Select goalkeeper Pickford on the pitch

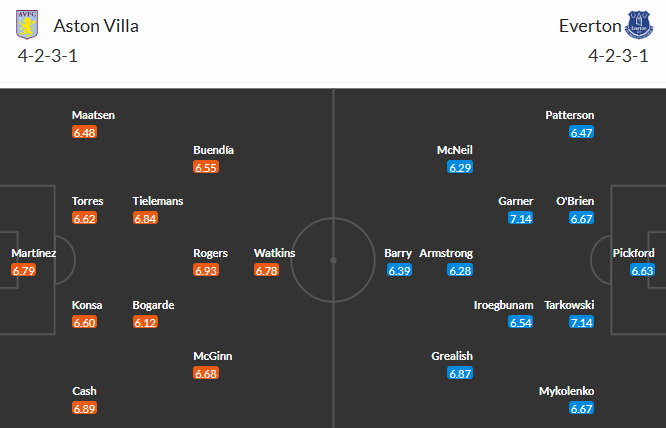[x=634, y=253]
